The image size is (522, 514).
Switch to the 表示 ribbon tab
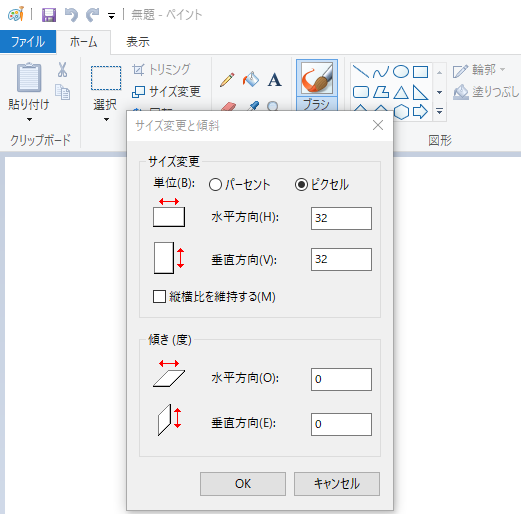pyautogui.click(x=138, y=42)
